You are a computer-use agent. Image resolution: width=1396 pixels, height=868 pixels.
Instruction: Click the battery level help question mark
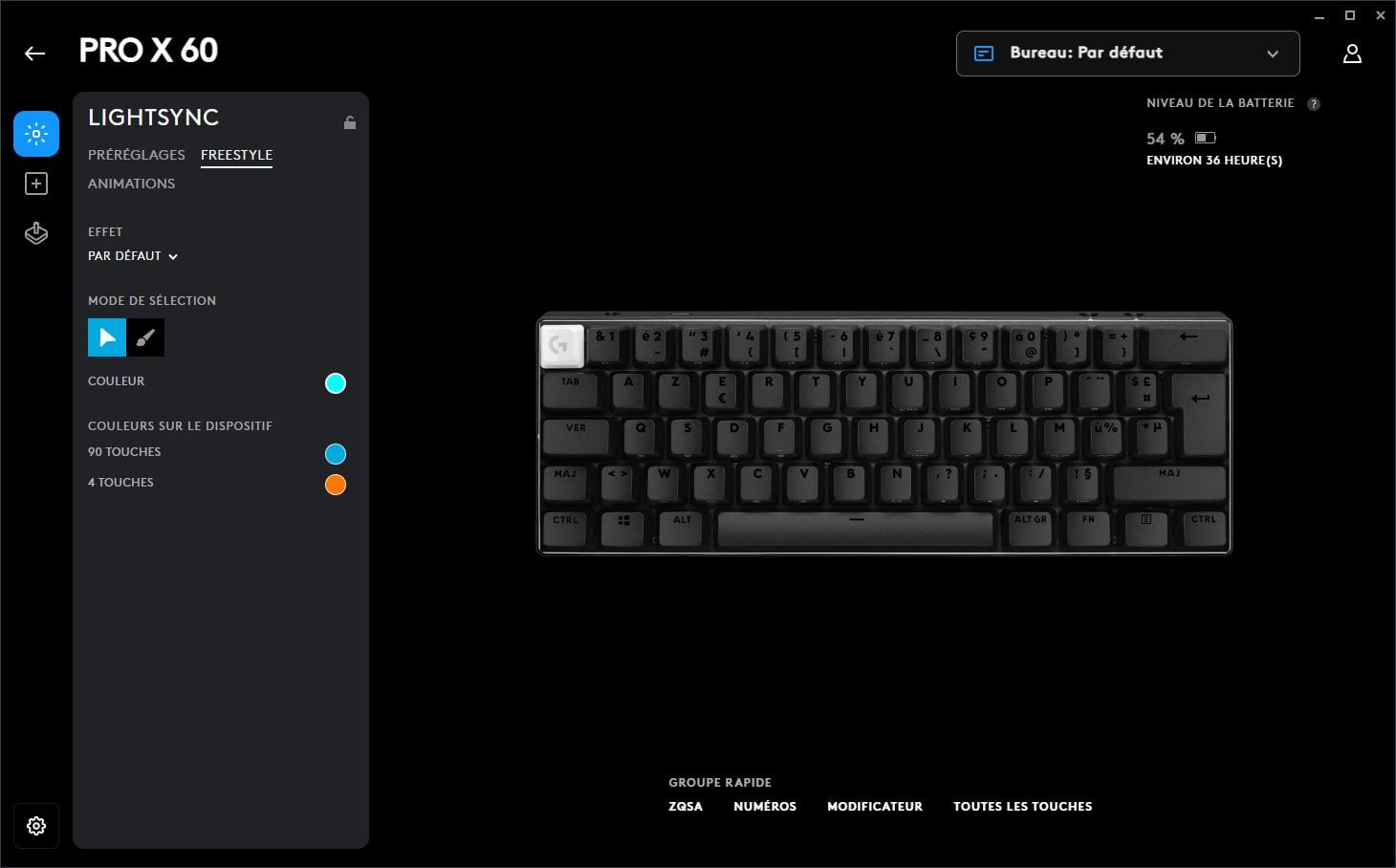click(x=1314, y=104)
